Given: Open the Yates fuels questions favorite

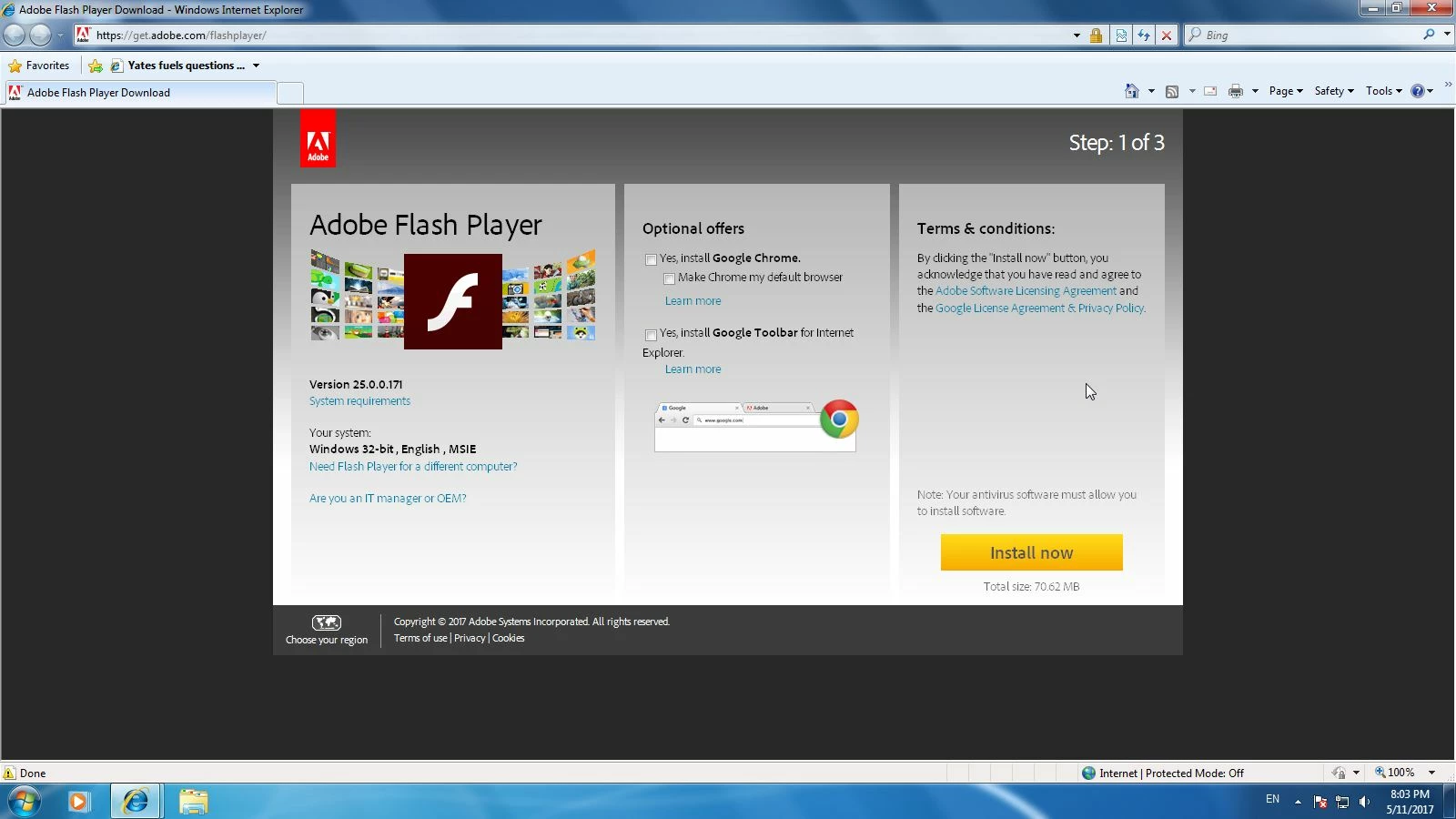Looking at the screenshot, I should (178, 66).
